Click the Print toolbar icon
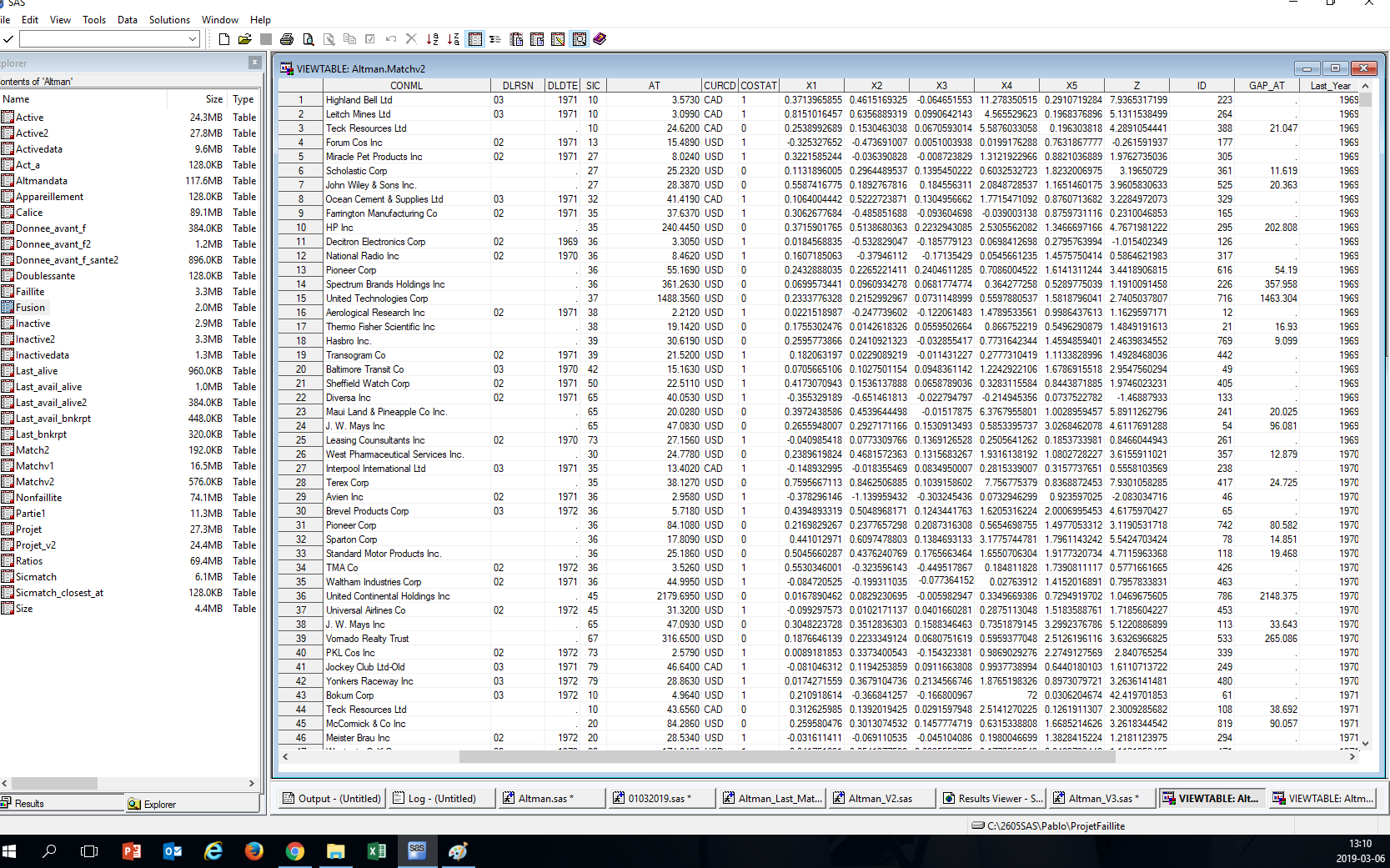 click(x=287, y=39)
